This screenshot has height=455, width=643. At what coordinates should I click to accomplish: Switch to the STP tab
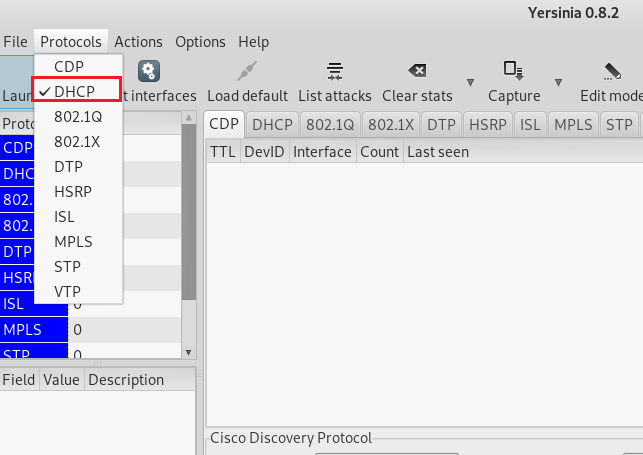click(x=619, y=125)
